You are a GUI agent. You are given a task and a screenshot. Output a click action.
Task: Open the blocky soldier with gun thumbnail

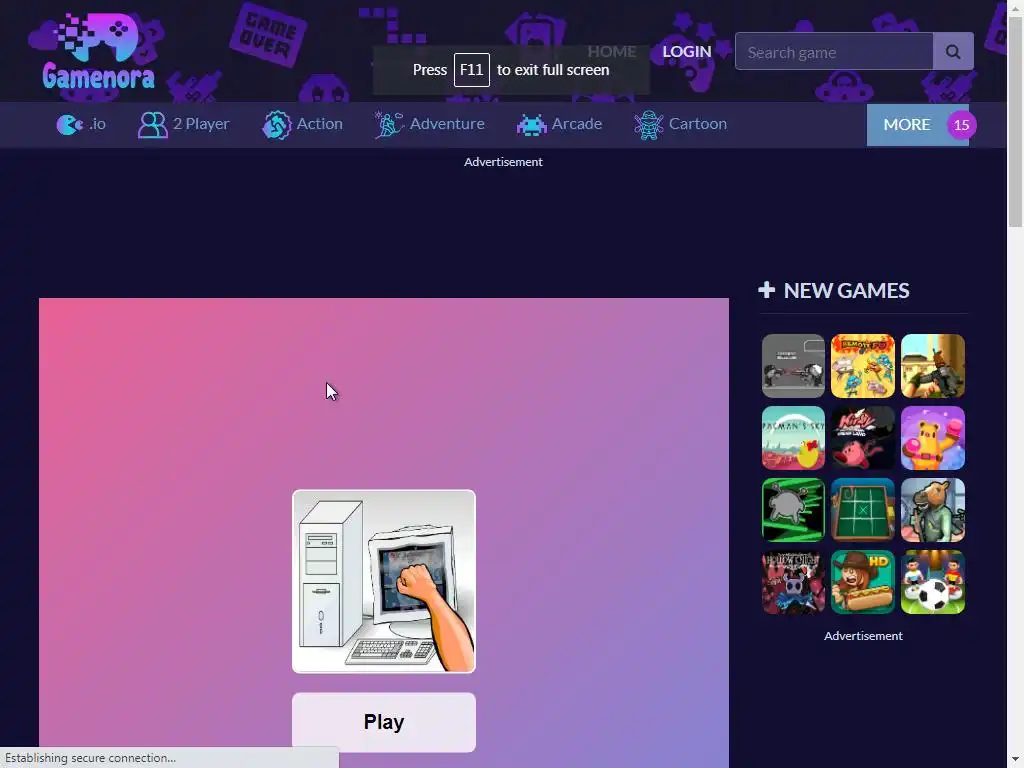[x=933, y=366]
